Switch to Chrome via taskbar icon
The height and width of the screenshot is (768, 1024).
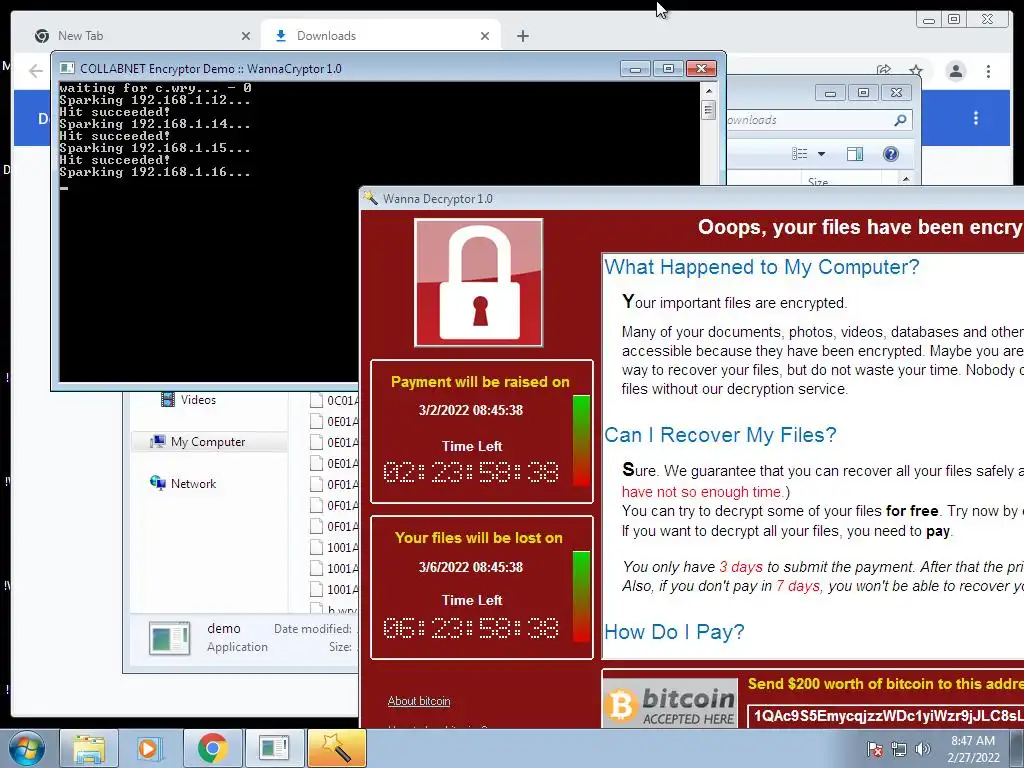(x=212, y=748)
